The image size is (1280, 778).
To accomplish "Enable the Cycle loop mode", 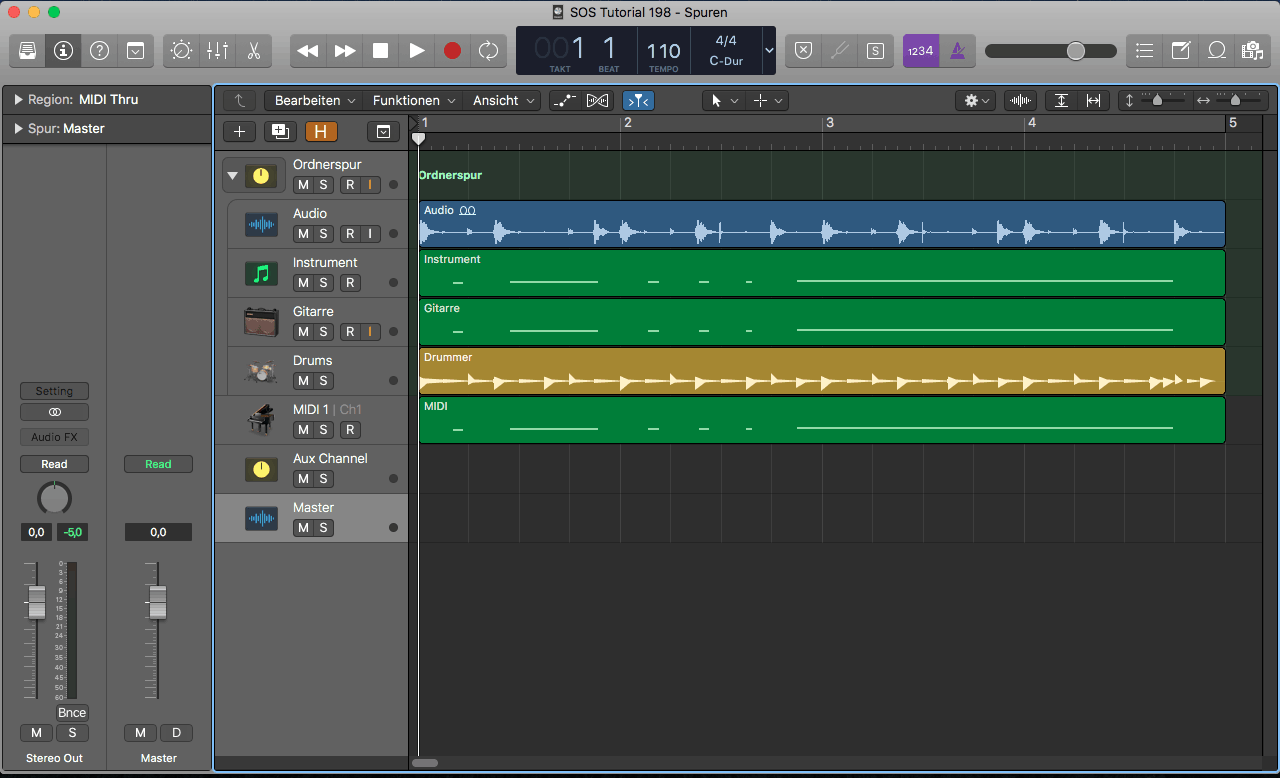I will (x=488, y=51).
